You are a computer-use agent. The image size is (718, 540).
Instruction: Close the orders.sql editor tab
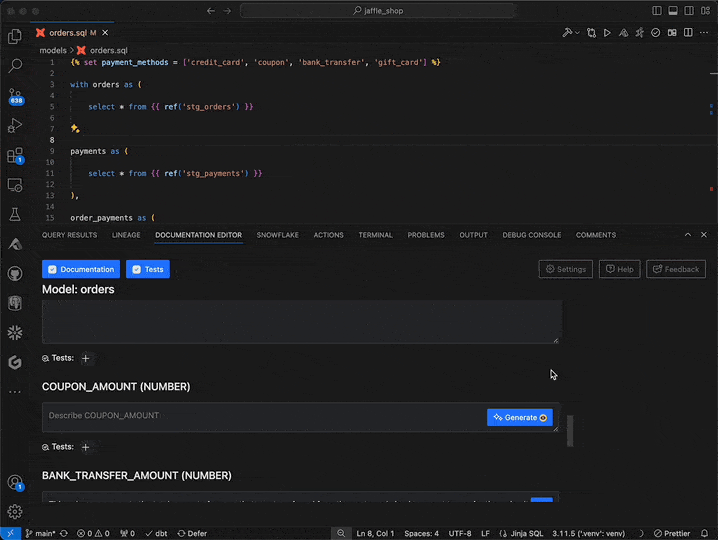[x=105, y=33]
